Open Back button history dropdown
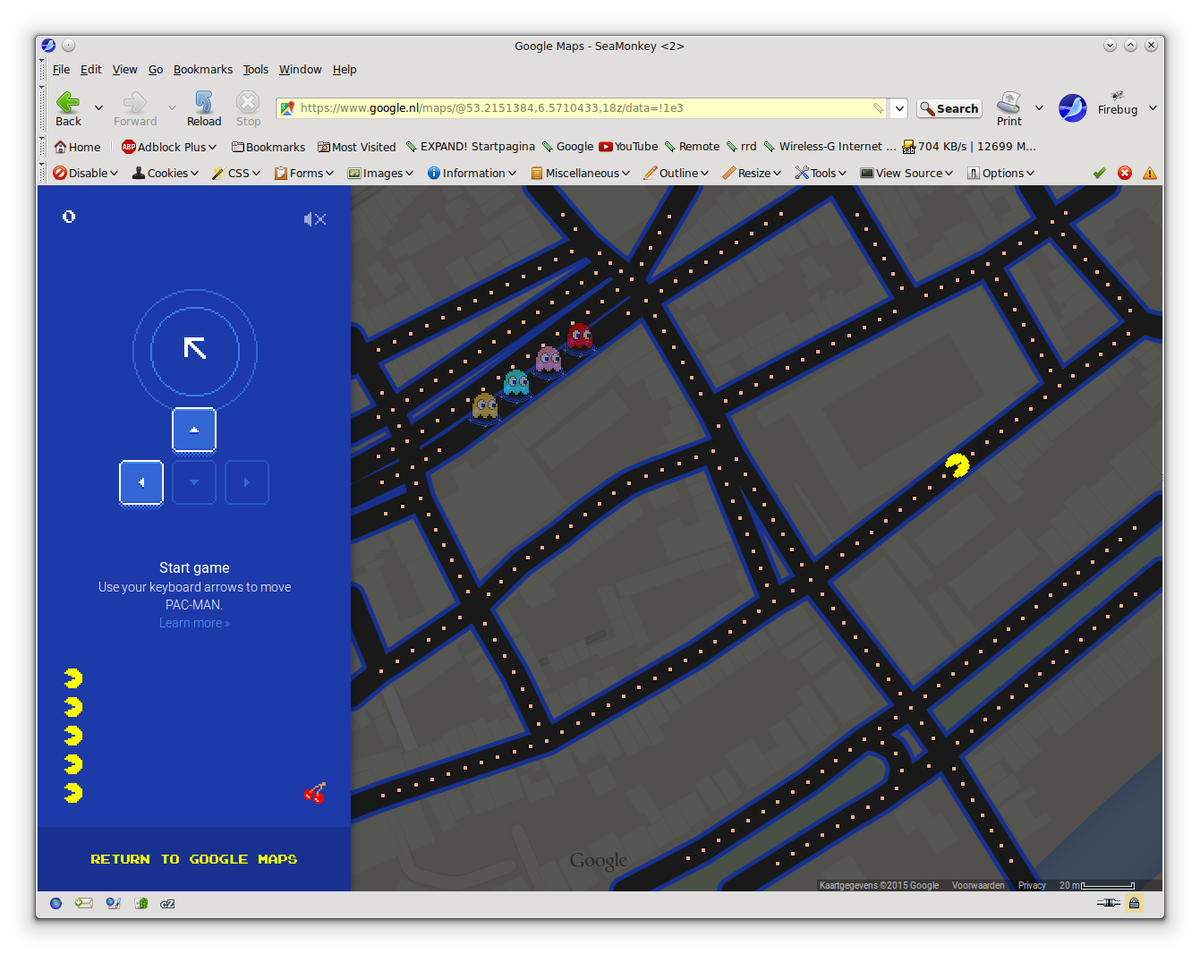The image size is (1200, 954). point(98,108)
